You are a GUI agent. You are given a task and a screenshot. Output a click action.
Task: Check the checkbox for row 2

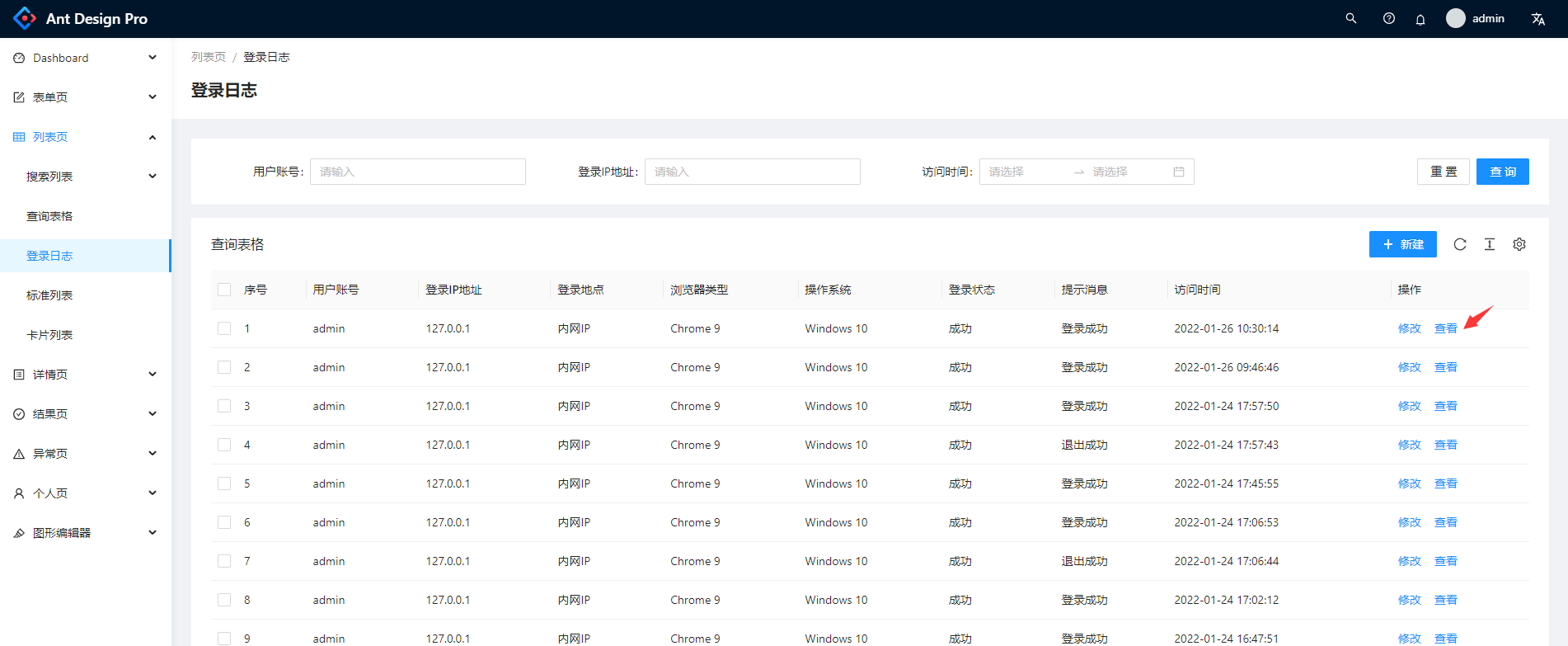point(224,367)
